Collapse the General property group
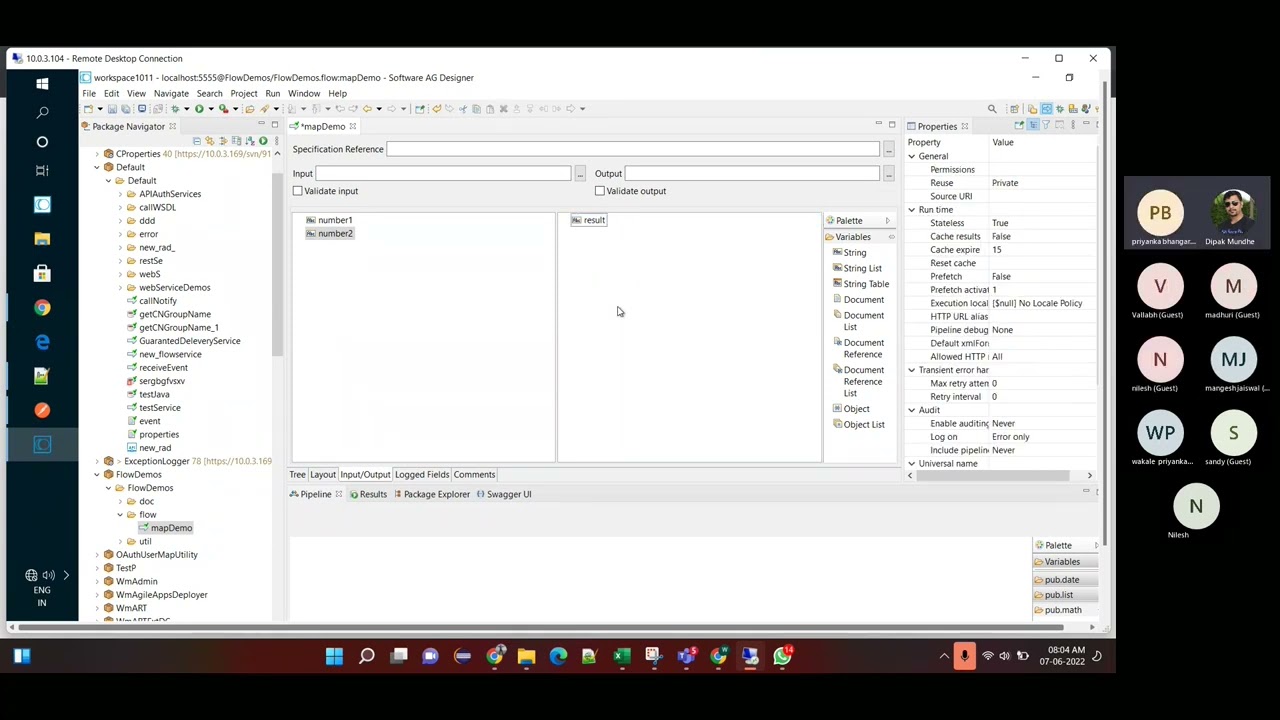The height and width of the screenshot is (720, 1280). 911,156
